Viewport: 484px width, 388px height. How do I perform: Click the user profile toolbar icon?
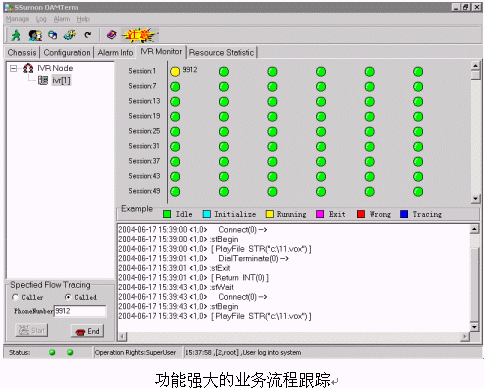click(35, 35)
